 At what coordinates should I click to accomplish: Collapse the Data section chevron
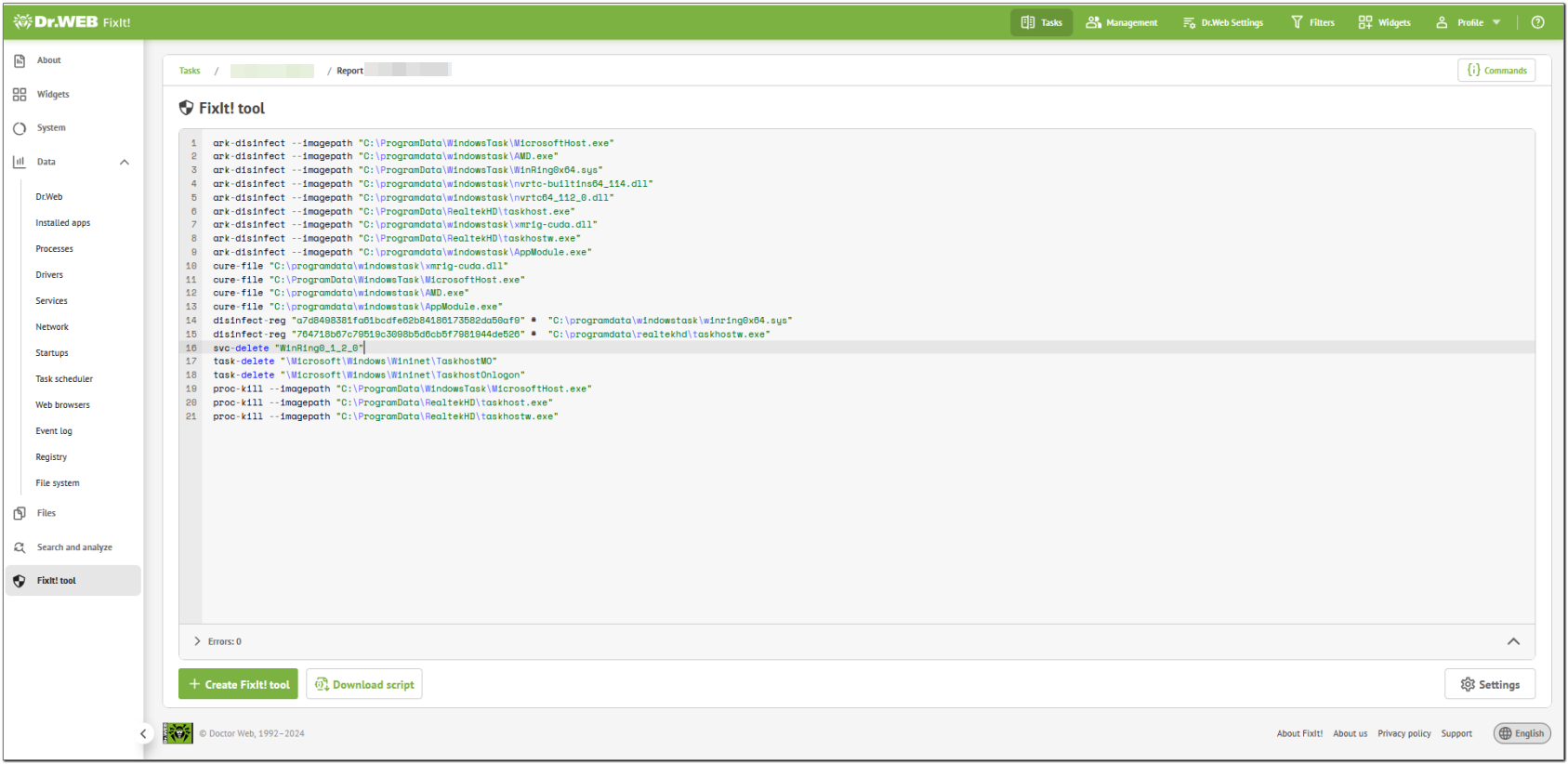point(125,163)
